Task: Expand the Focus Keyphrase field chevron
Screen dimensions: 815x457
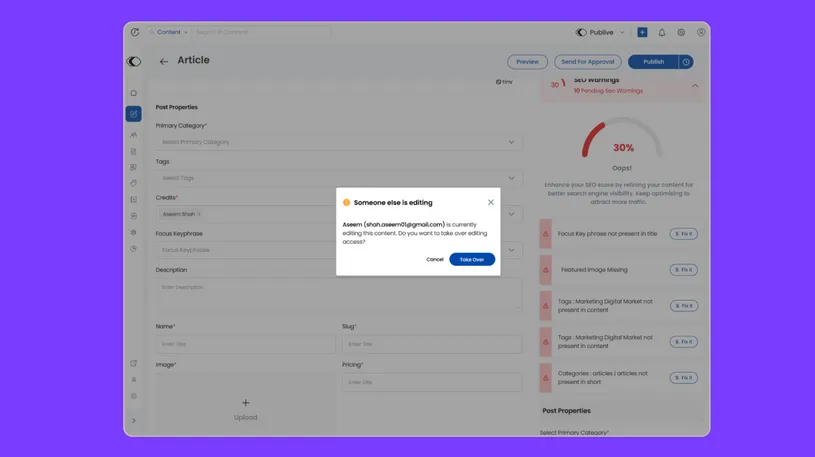Action: pyautogui.click(x=511, y=250)
